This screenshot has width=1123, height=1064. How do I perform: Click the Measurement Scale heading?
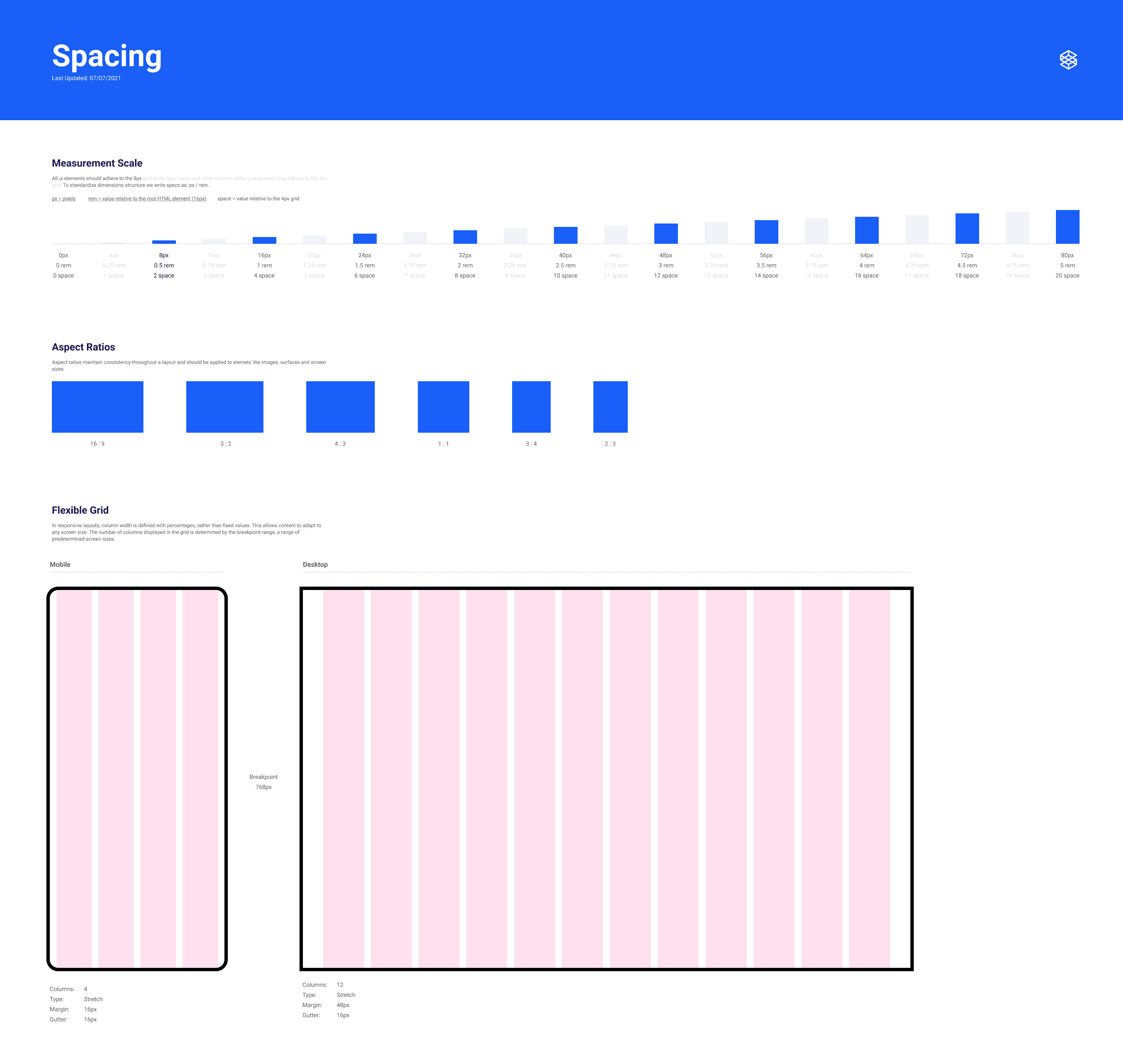coord(97,163)
